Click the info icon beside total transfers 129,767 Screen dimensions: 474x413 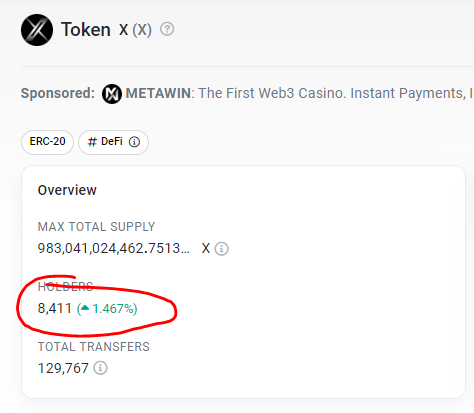click(100, 368)
